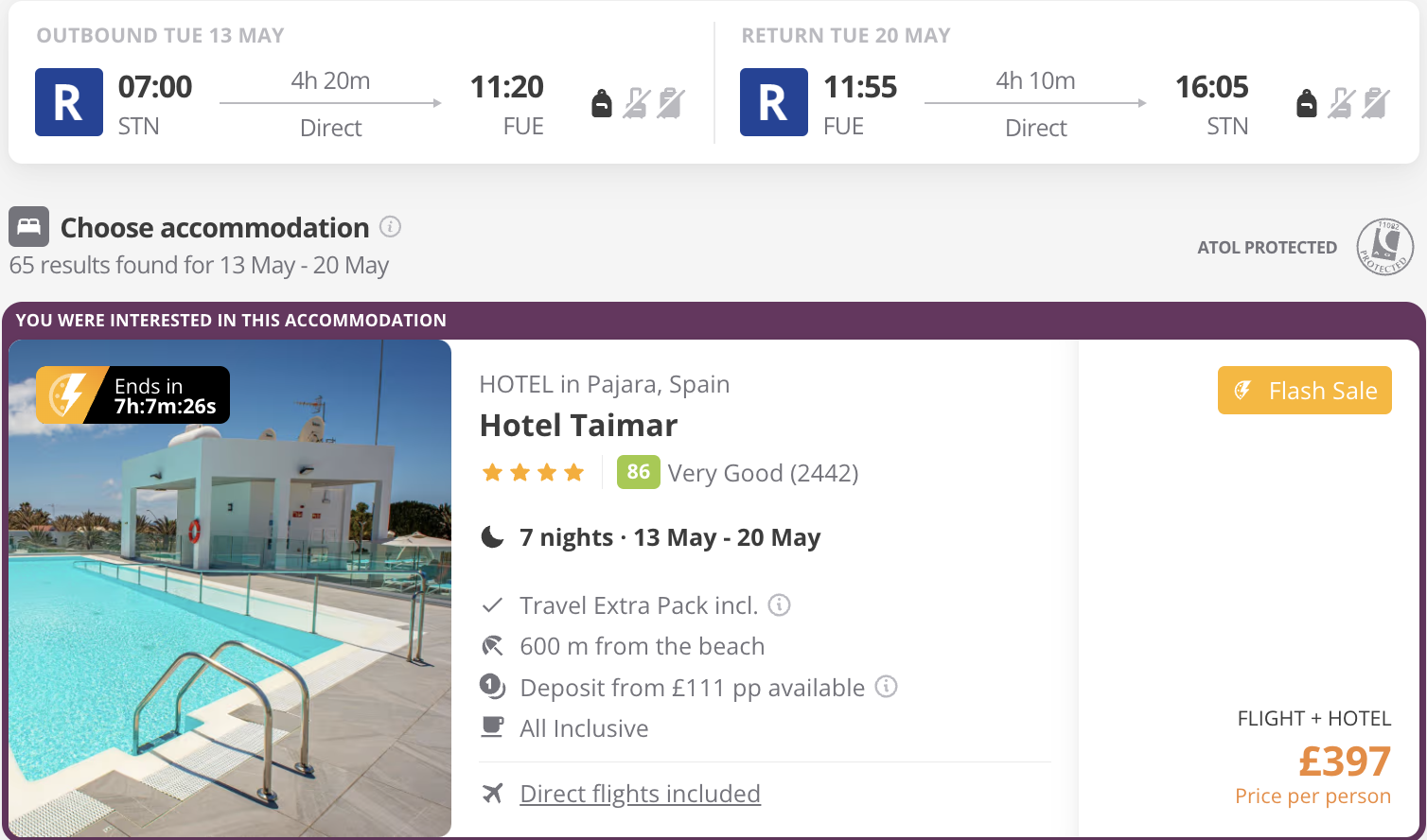Click the return small bag included icon
Image resolution: width=1427 pixels, height=840 pixels.
pos(1307,103)
